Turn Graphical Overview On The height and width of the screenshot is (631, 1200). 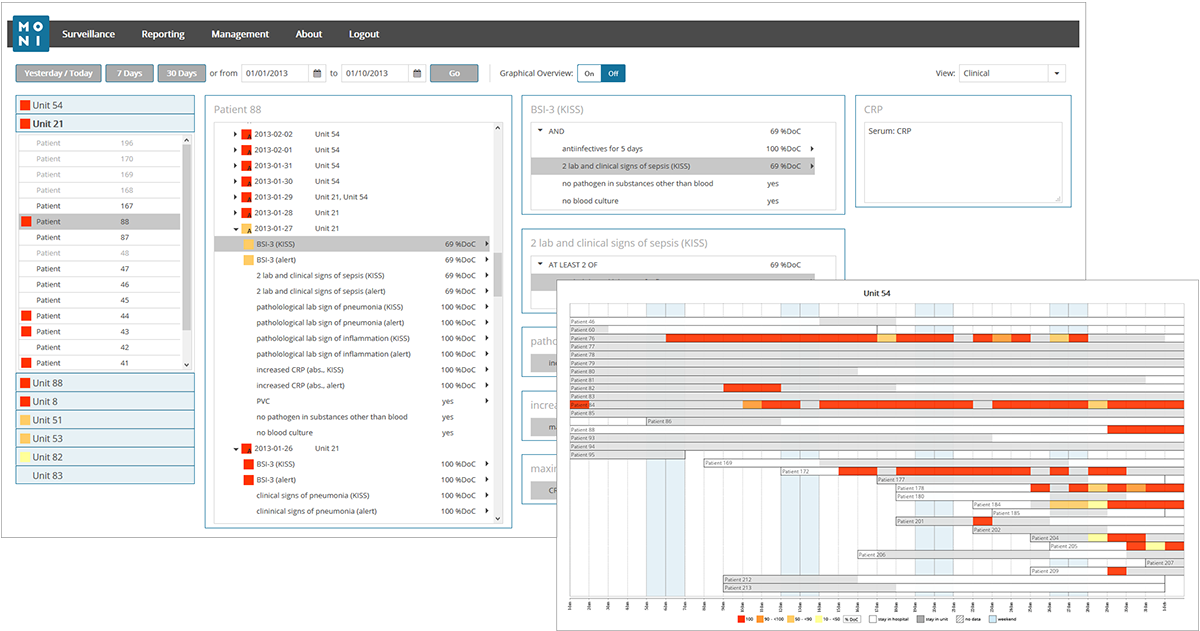coord(590,74)
